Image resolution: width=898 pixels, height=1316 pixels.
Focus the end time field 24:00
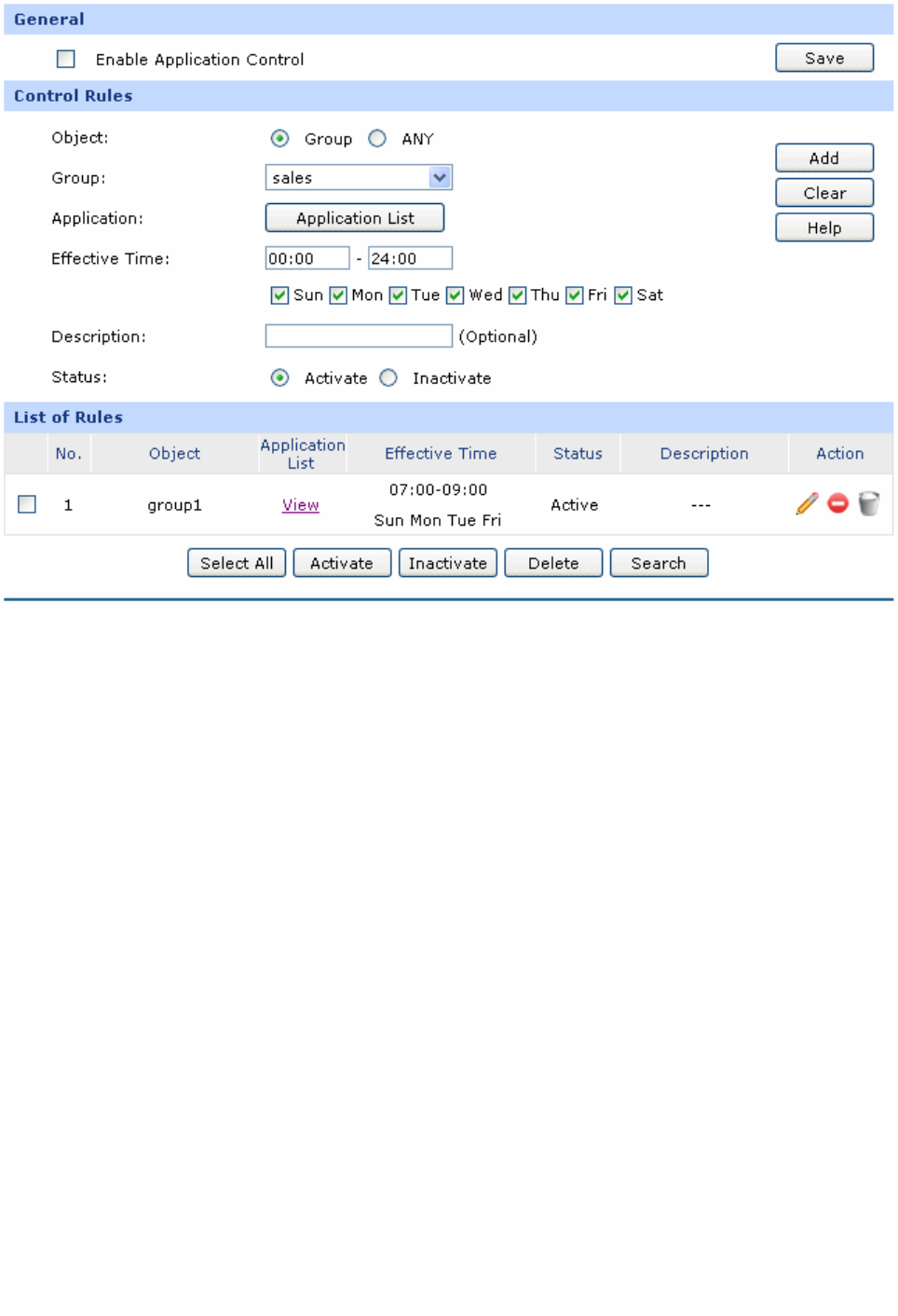coord(410,258)
